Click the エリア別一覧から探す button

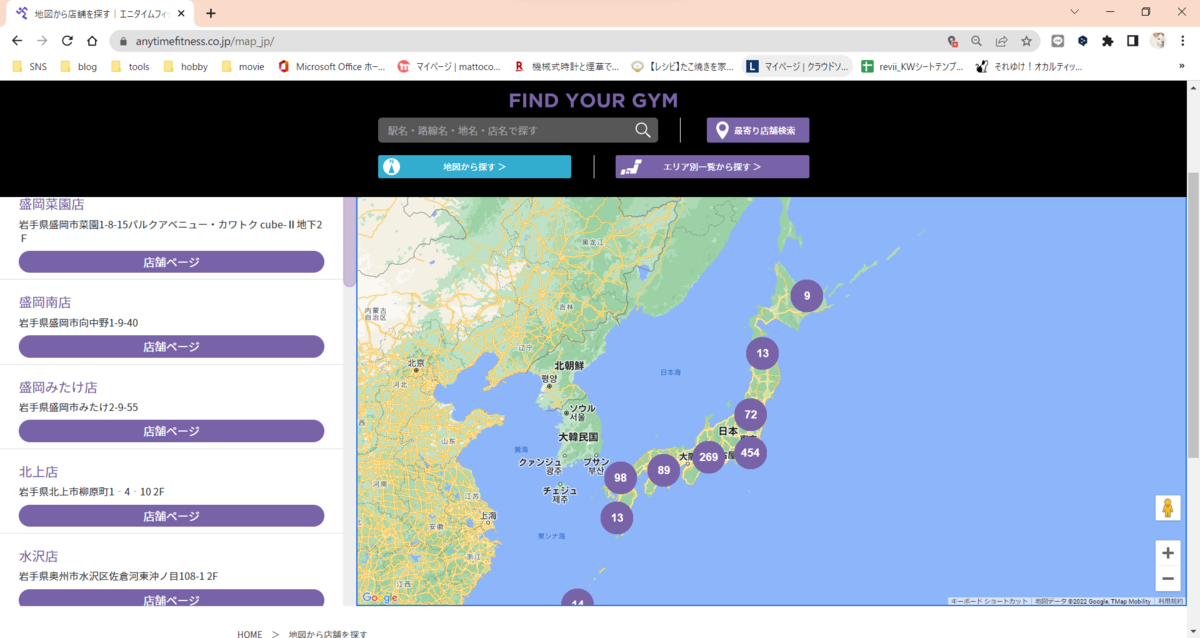[712, 167]
